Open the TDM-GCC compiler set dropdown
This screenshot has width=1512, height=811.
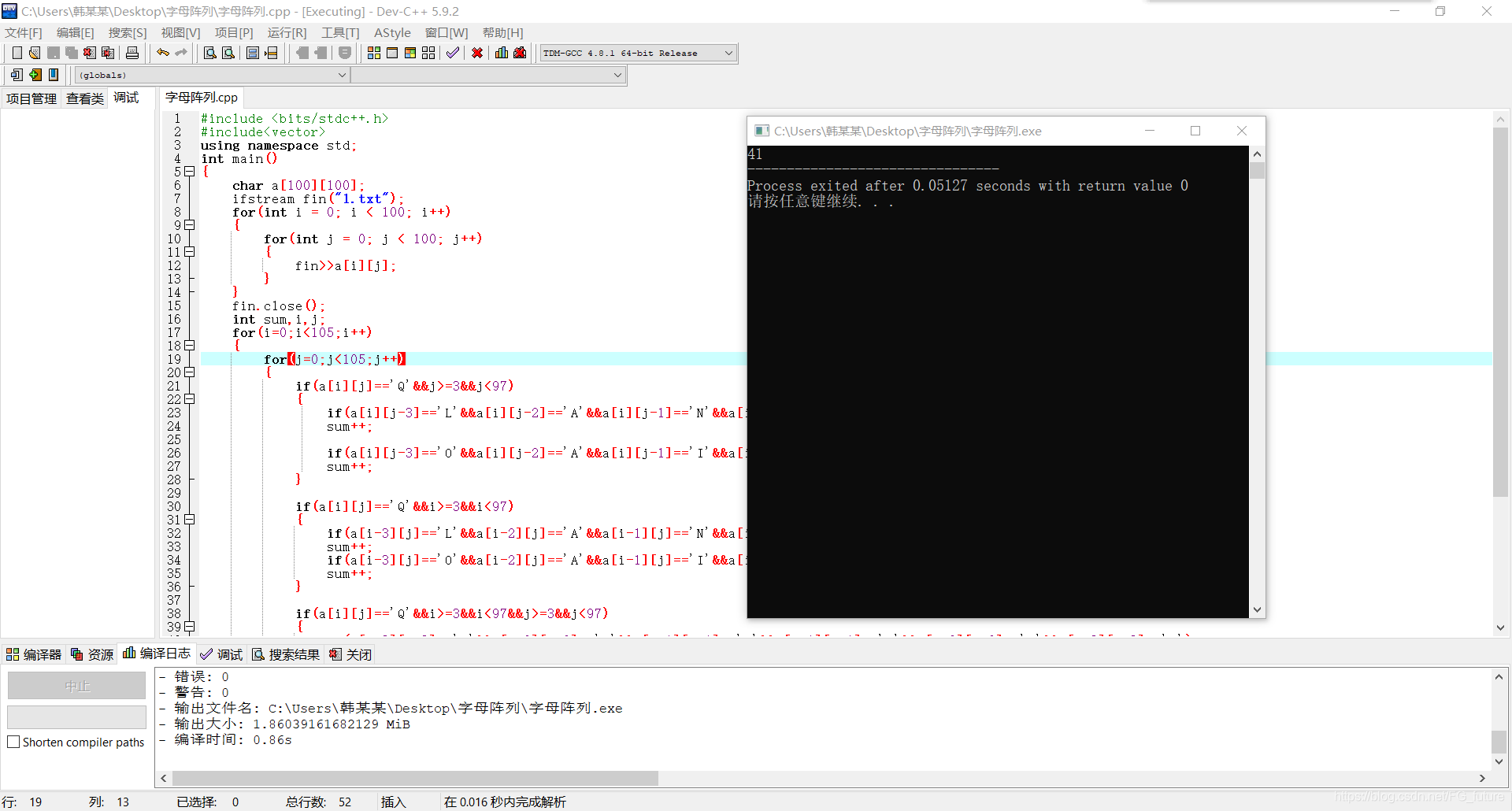pyautogui.click(x=638, y=53)
